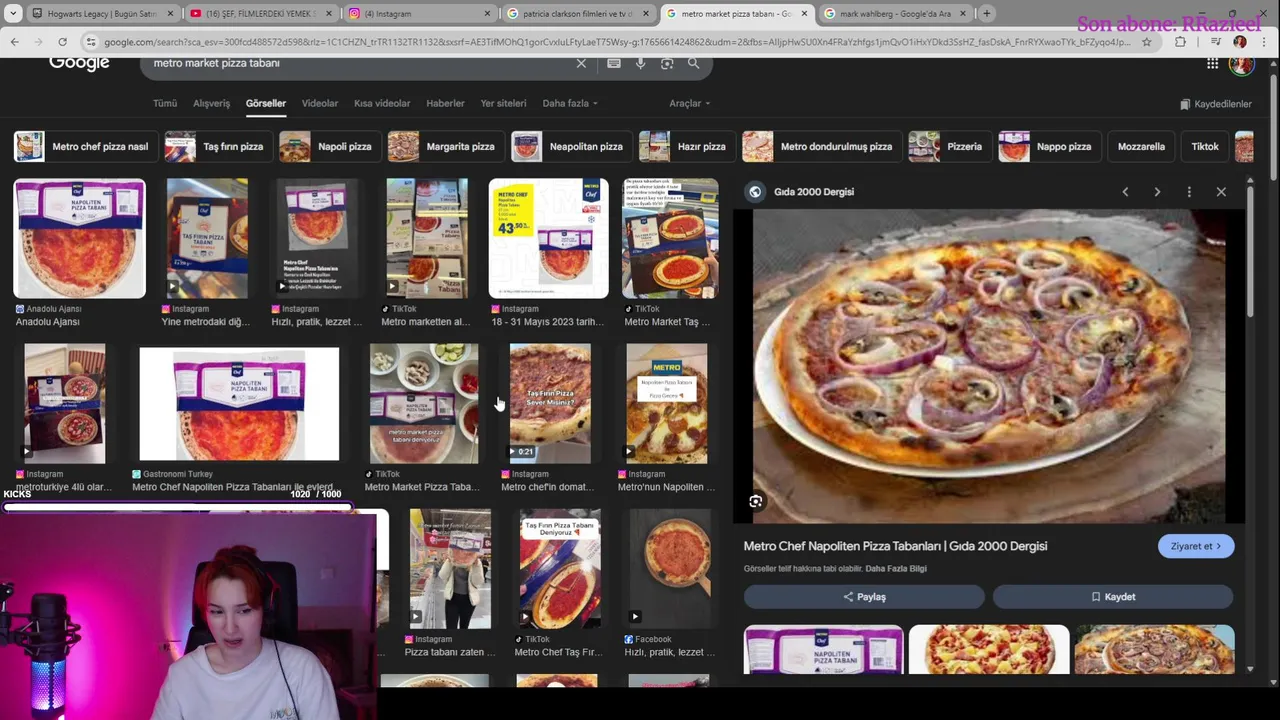Click the Metro dondurulmuş pizza chip
The width and height of the screenshot is (1280, 720).
pyautogui.click(x=820, y=146)
